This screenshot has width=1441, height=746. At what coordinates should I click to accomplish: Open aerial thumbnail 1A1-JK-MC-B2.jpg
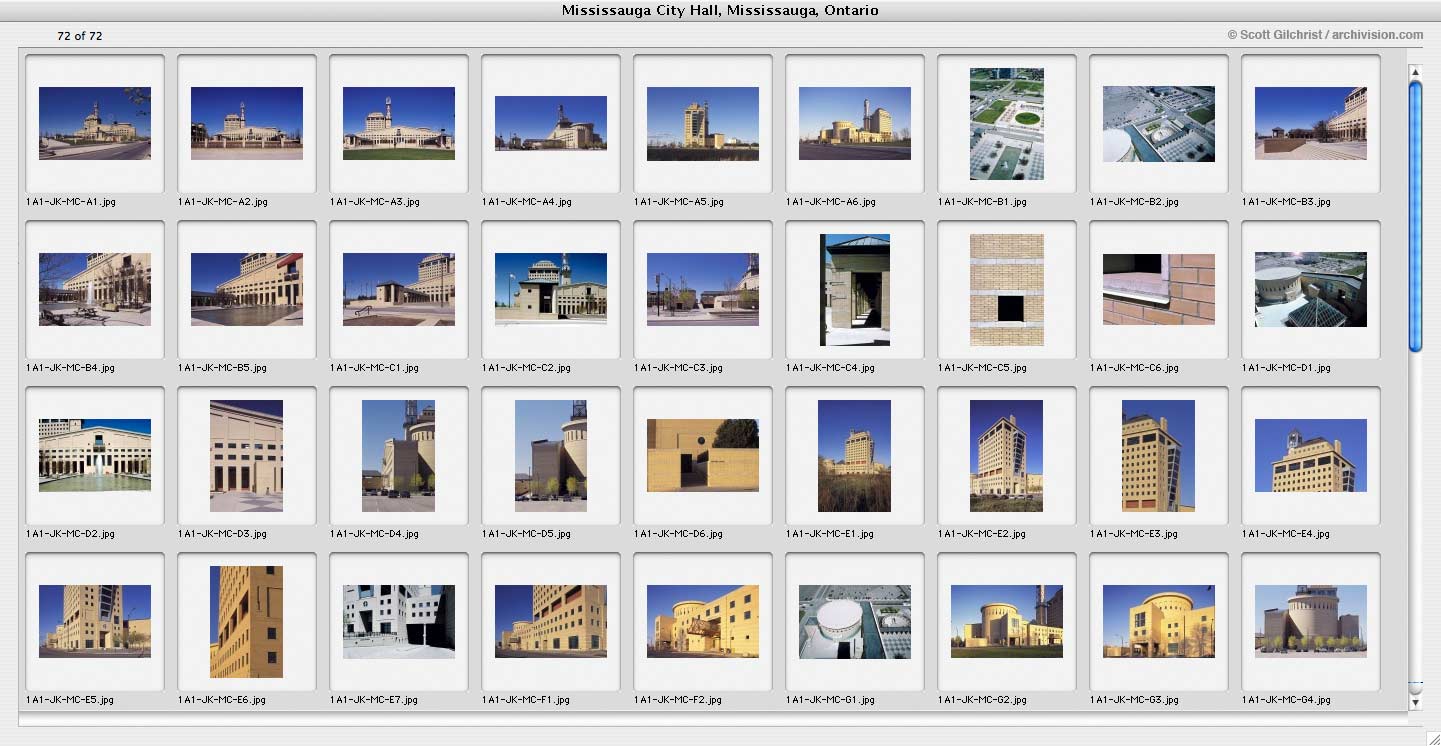point(1159,123)
